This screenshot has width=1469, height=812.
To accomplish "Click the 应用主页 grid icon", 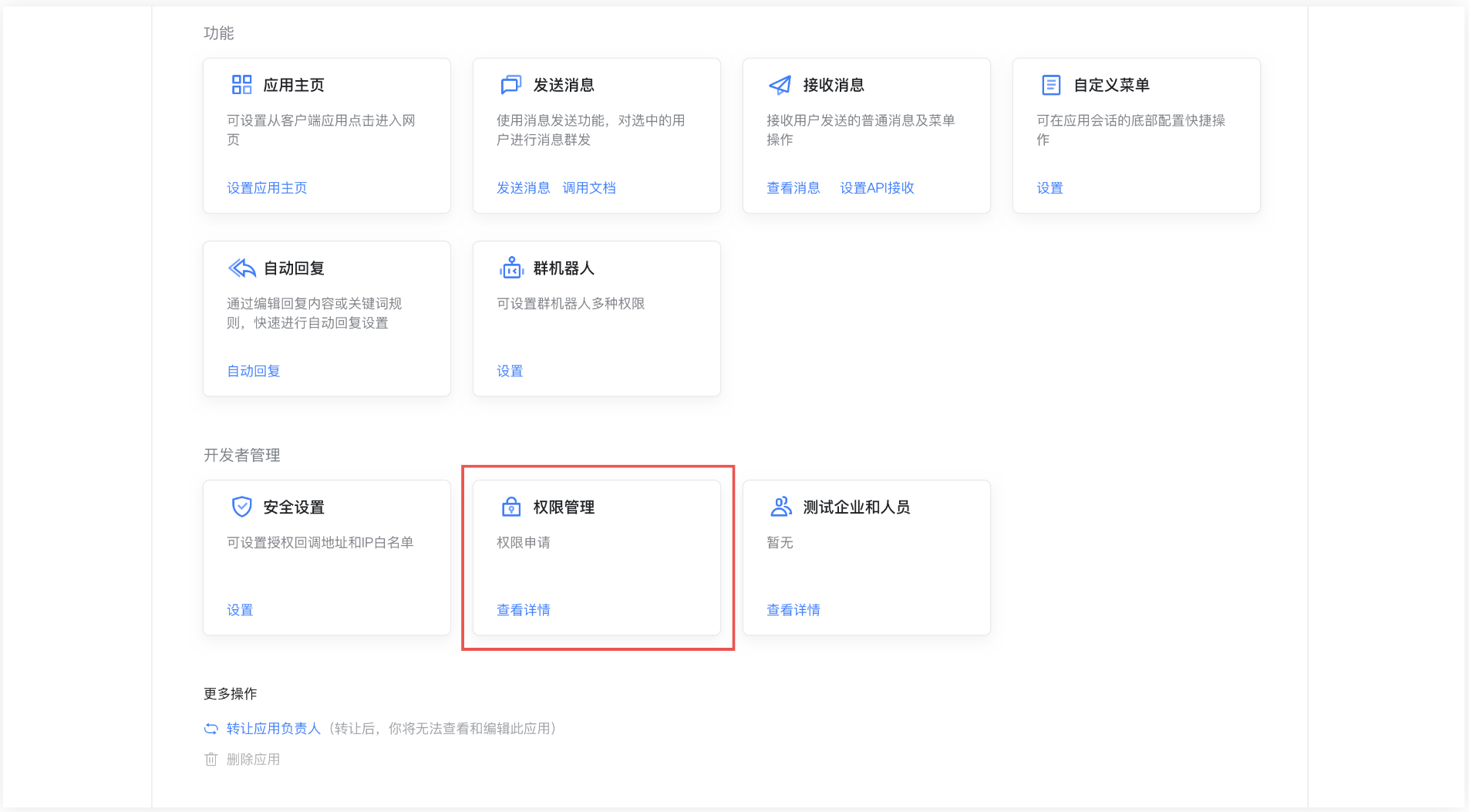I will pyautogui.click(x=241, y=85).
